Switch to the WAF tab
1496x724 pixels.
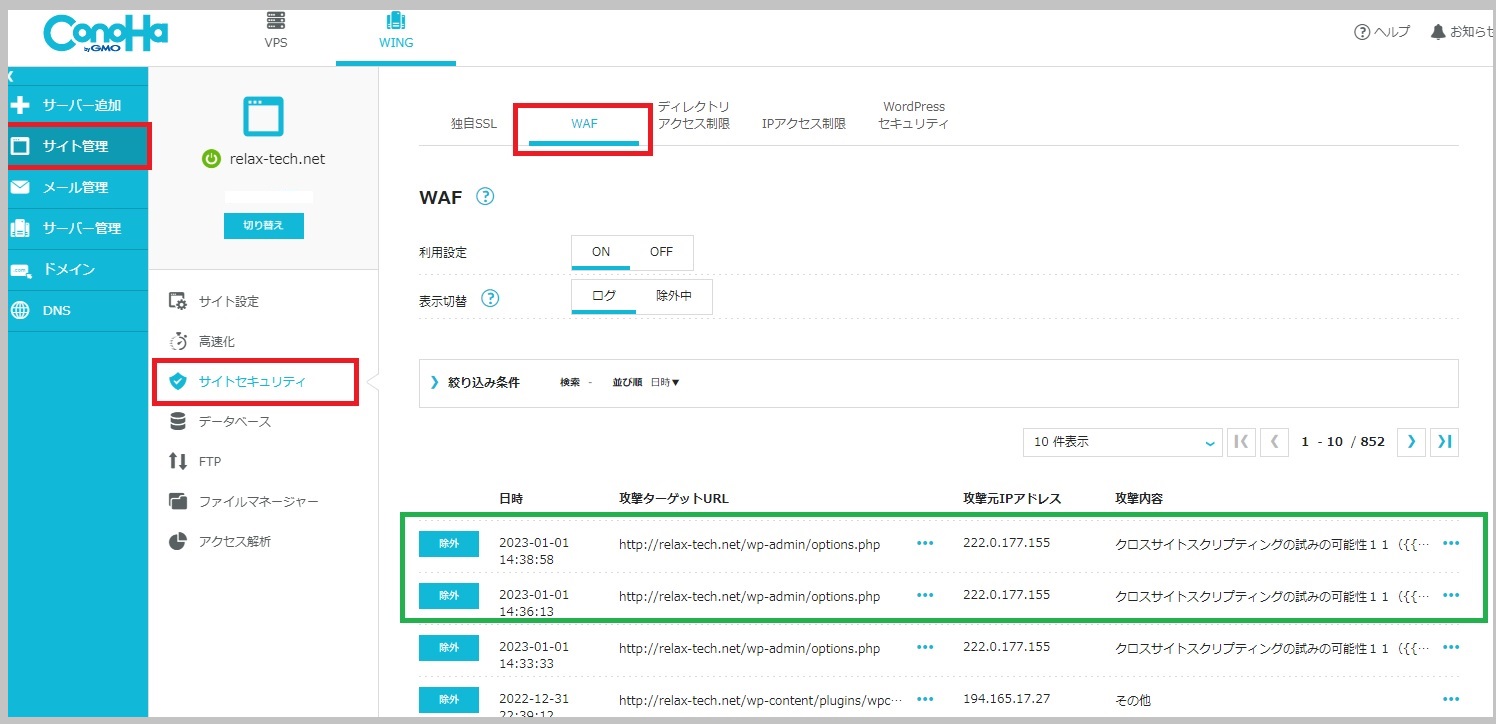tap(584, 124)
